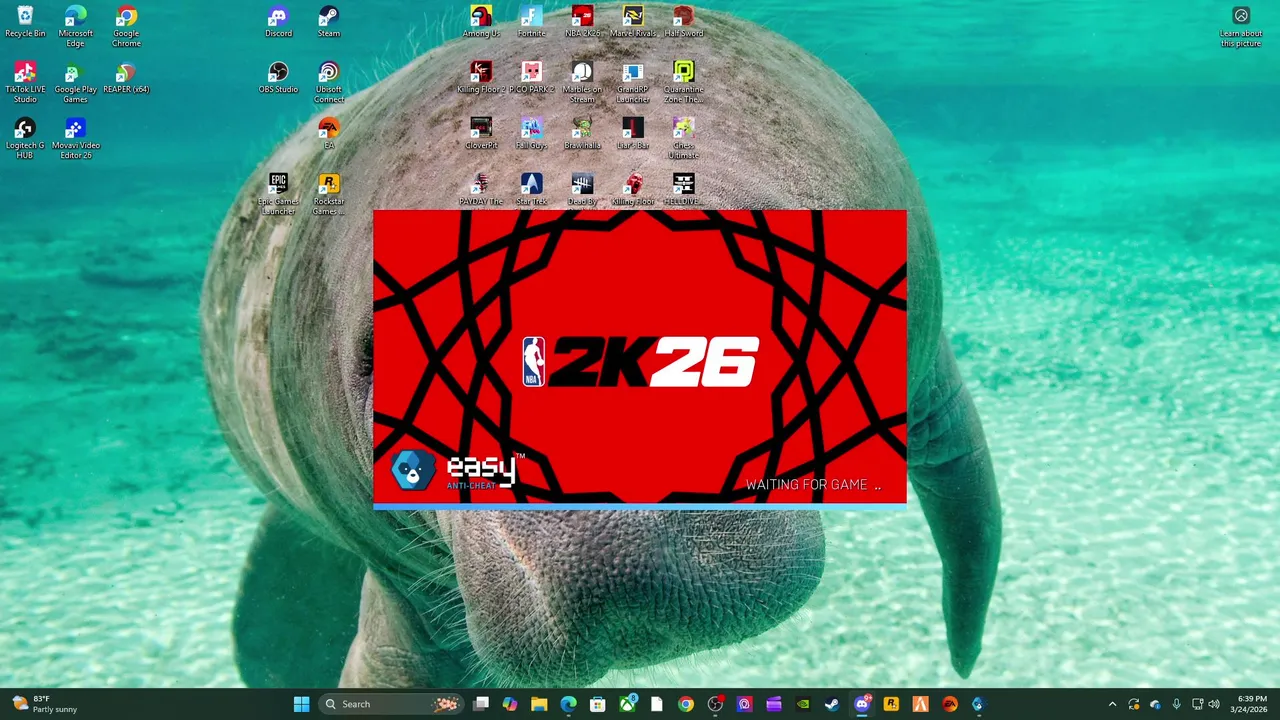Click the splash screen loading progress bar
Image resolution: width=1280 pixels, height=720 pixels.
click(x=640, y=507)
